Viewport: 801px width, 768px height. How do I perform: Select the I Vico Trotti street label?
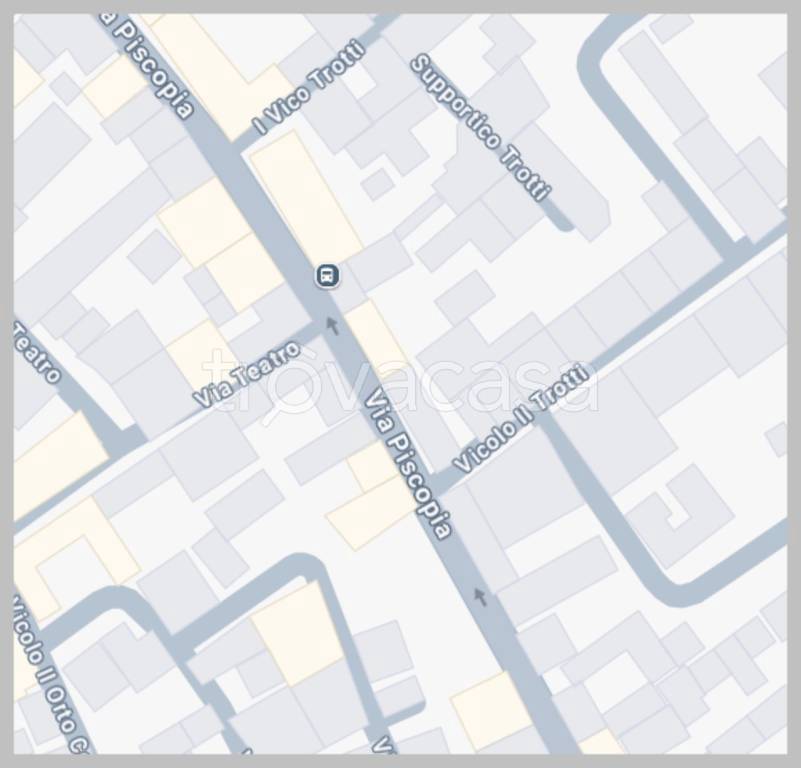(311, 86)
